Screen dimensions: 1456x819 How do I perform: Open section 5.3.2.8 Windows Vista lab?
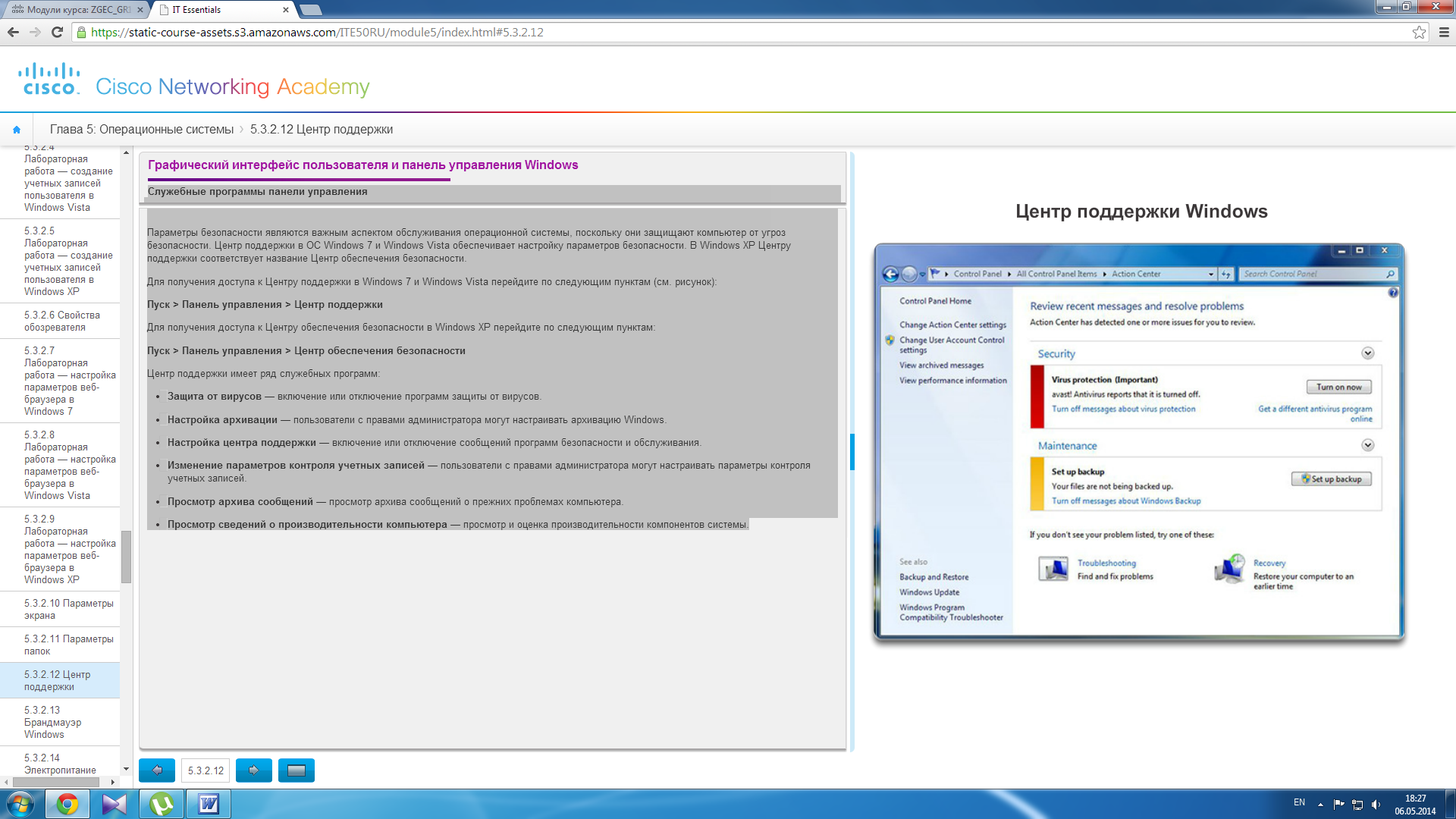(60, 465)
